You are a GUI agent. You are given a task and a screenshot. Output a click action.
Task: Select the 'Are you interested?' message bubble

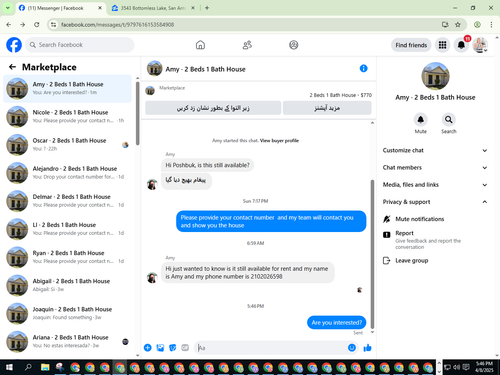[x=336, y=322]
